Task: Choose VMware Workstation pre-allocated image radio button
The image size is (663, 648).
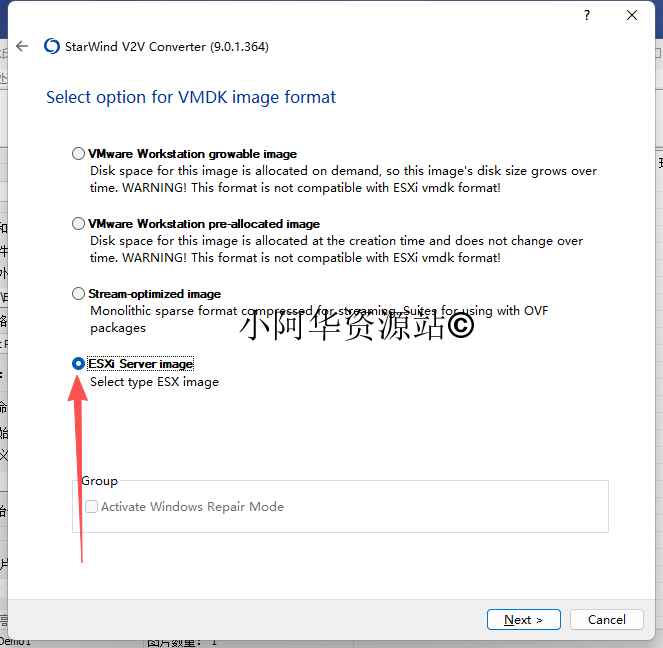Action: [x=79, y=224]
